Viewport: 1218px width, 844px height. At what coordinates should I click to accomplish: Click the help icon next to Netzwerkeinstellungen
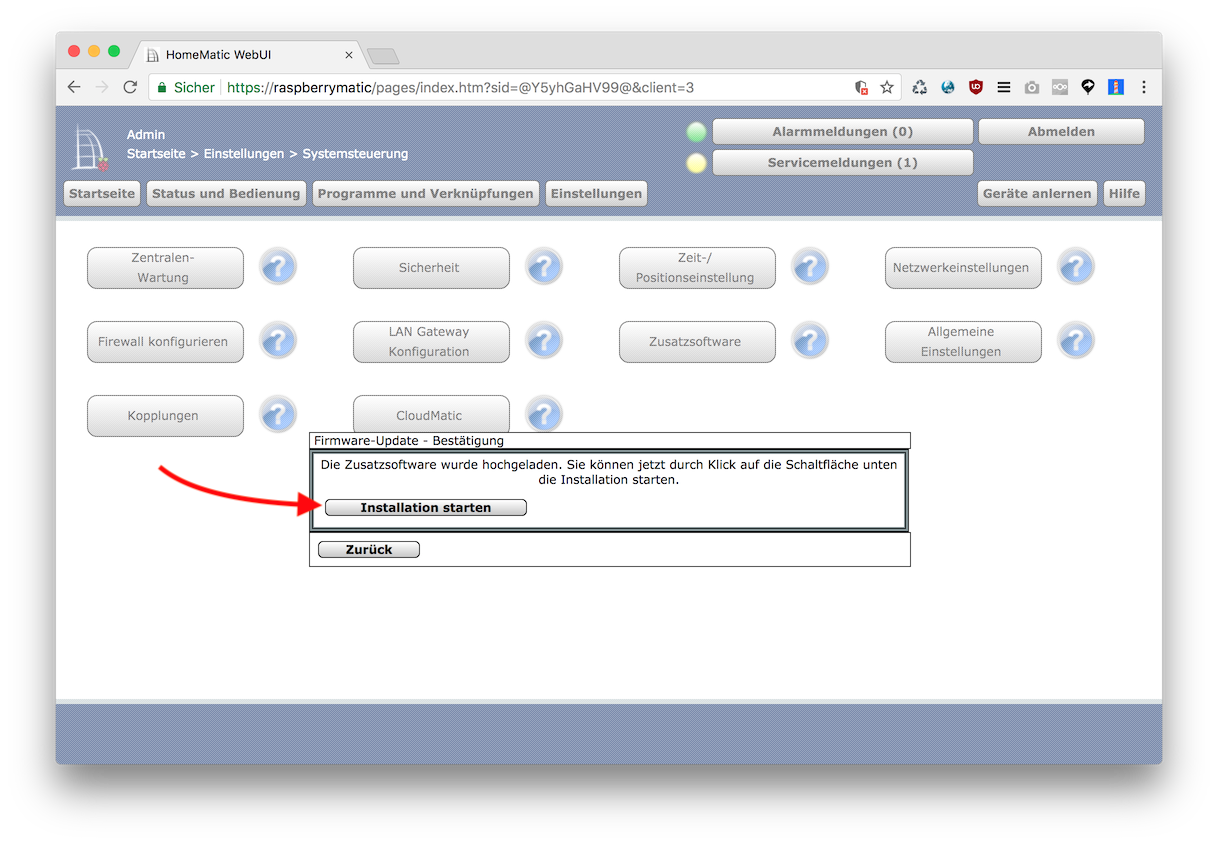tap(1076, 267)
